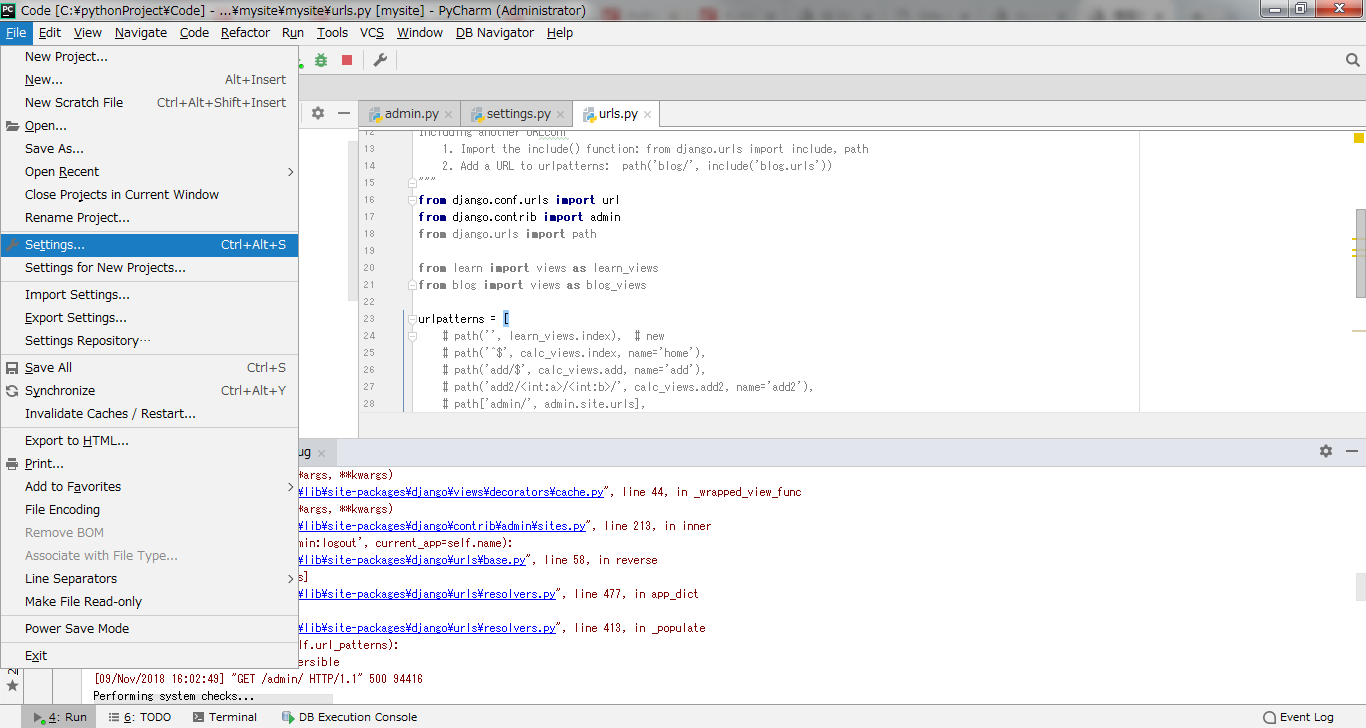Open the Event Log
Viewport: 1366px width, 728px height.
tap(1299, 717)
